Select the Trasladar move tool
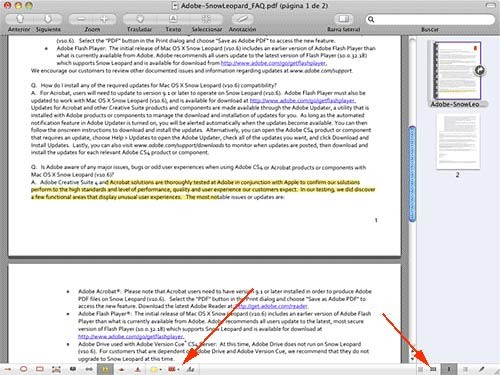500x375 pixels. click(x=140, y=19)
